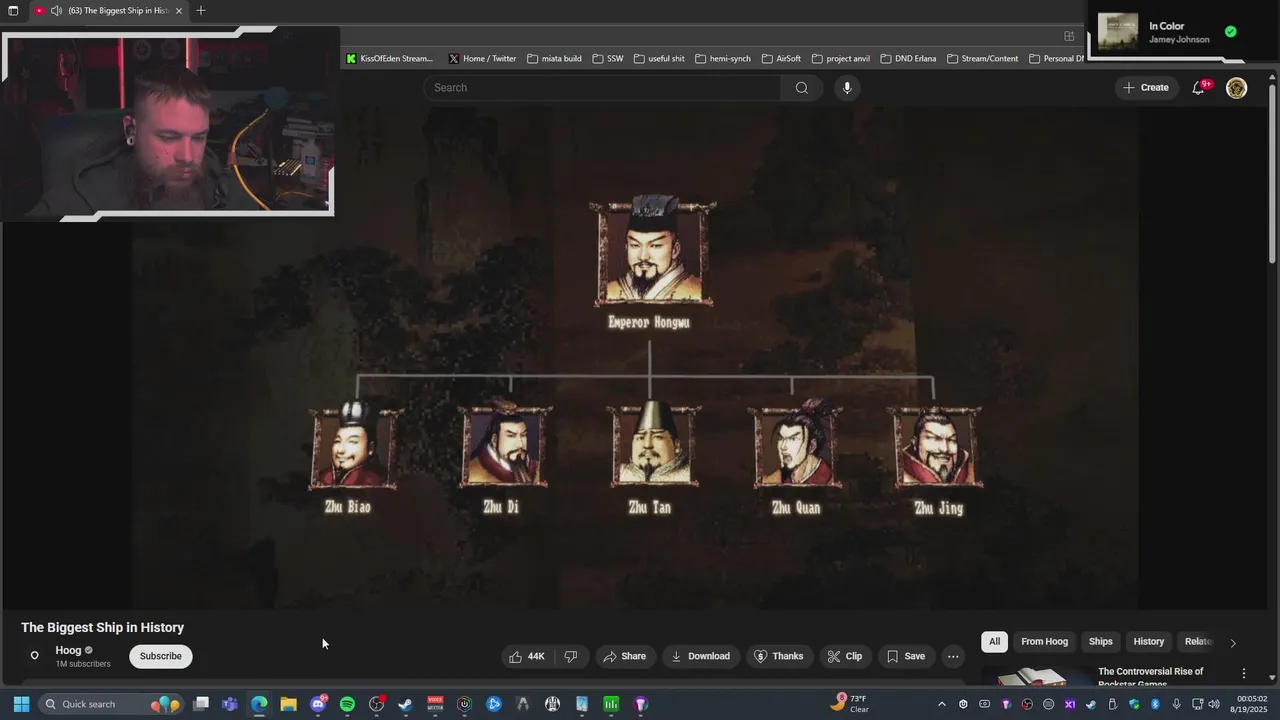Select the History filter chip
The width and height of the screenshot is (1280, 720).
pos(1148,642)
